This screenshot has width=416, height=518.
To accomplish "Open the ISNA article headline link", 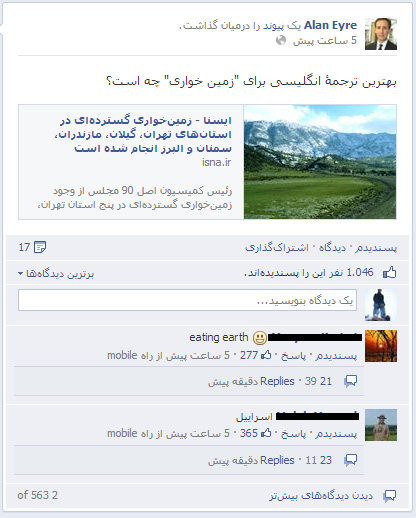I will 143,134.
